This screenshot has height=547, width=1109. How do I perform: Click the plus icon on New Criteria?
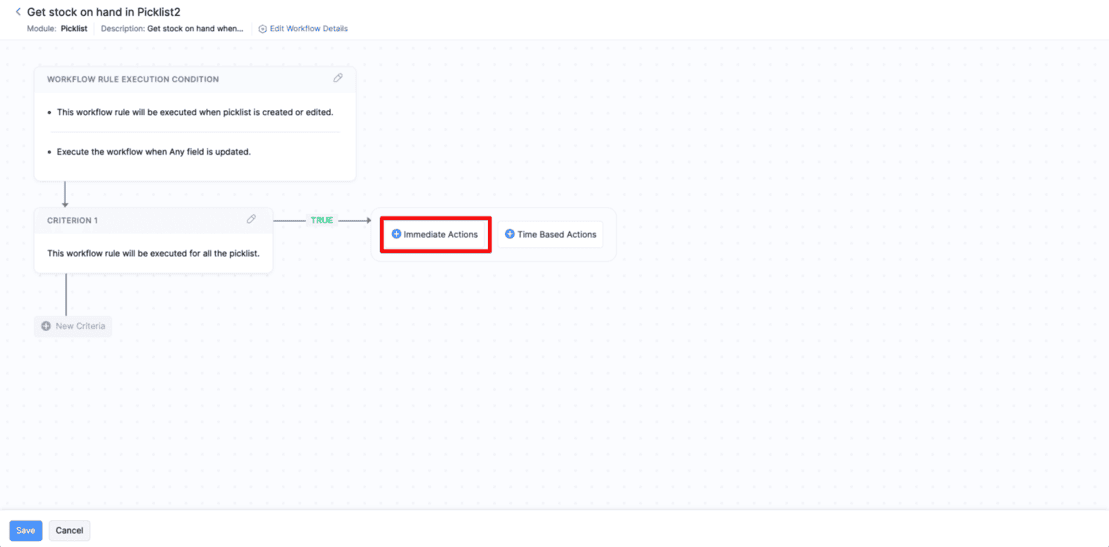point(46,326)
